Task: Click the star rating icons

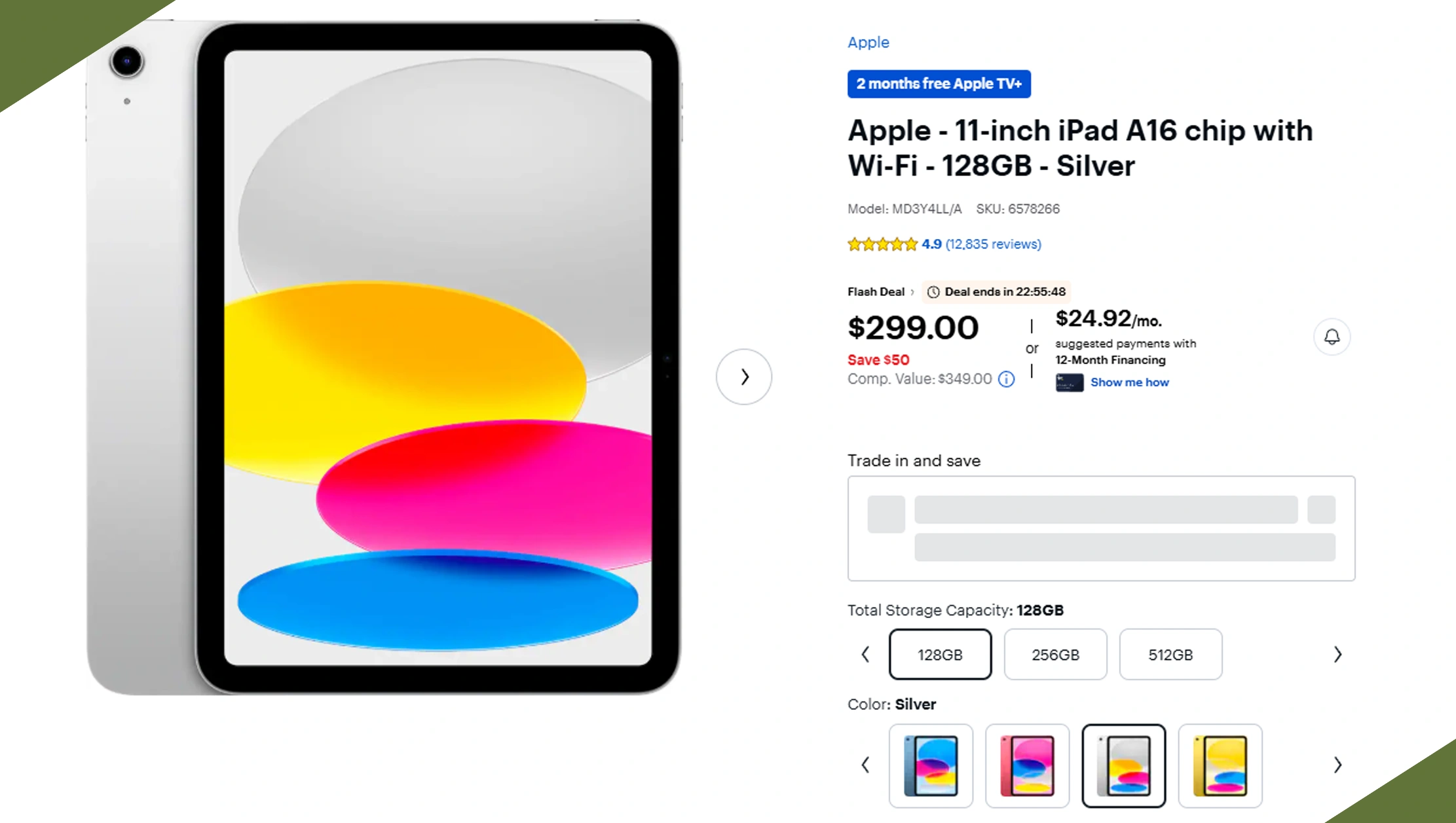Action: coord(882,244)
